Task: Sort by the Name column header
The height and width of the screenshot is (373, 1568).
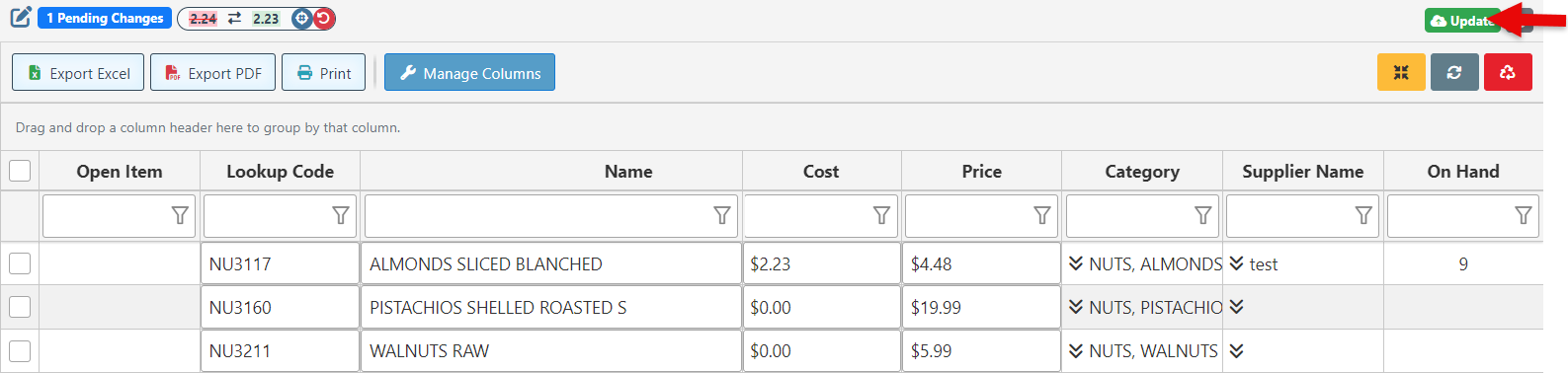Action: [x=628, y=171]
